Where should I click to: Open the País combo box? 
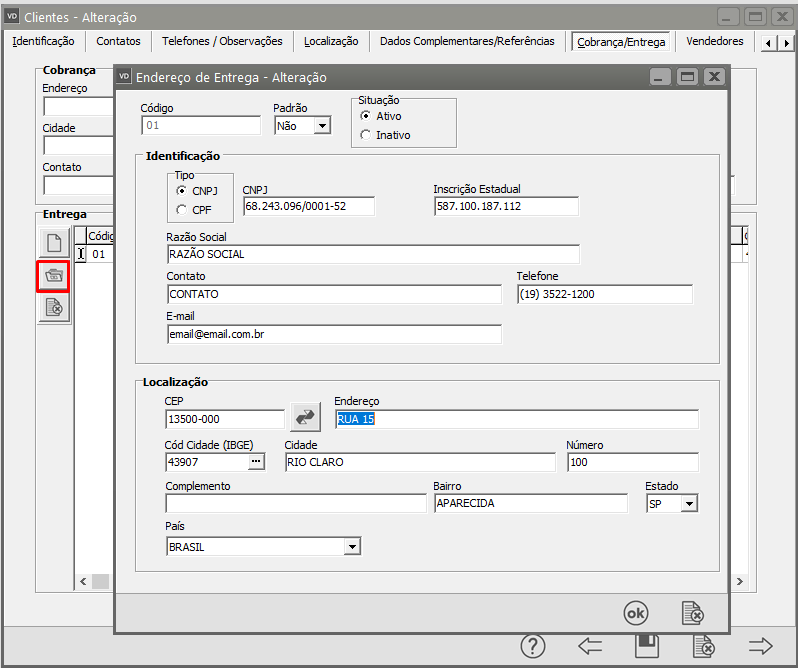[x=351, y=547]
